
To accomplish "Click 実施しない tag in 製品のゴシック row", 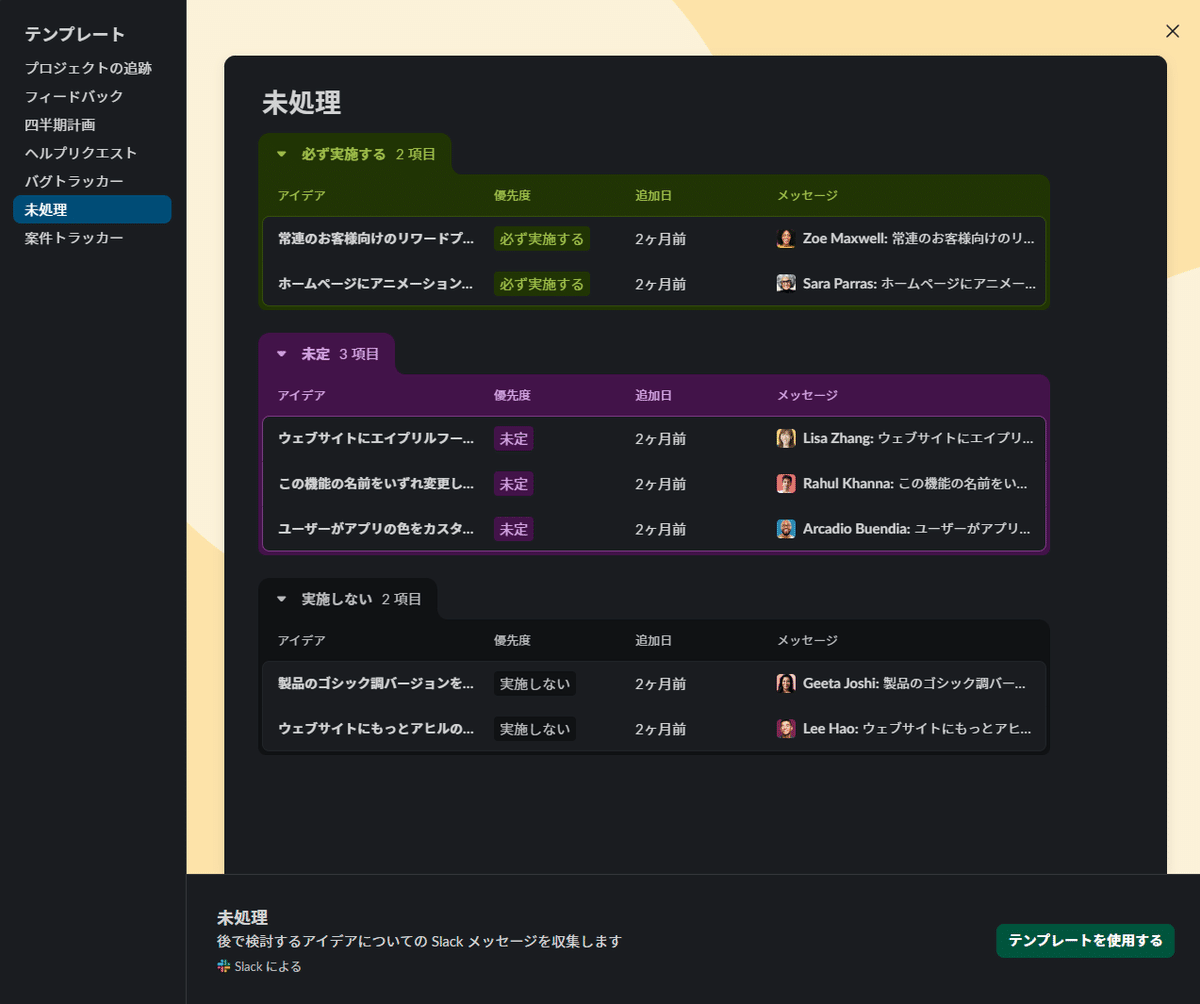I will click(534, 684).
